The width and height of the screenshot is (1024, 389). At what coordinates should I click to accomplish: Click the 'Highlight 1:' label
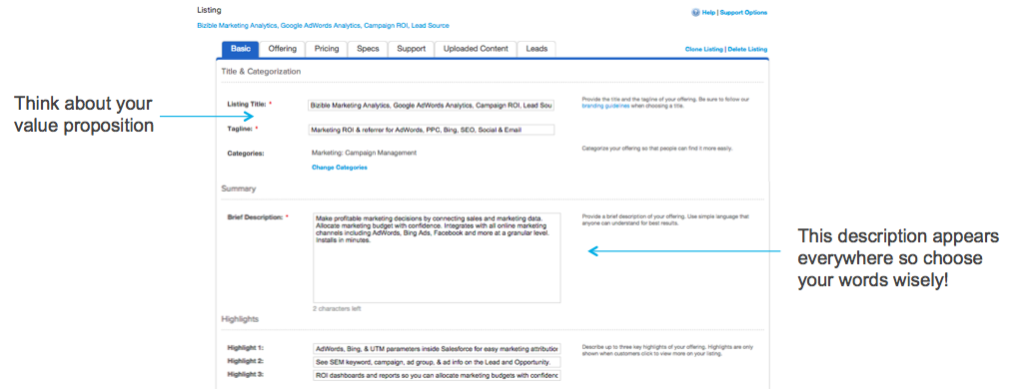[x=245, y=348]
